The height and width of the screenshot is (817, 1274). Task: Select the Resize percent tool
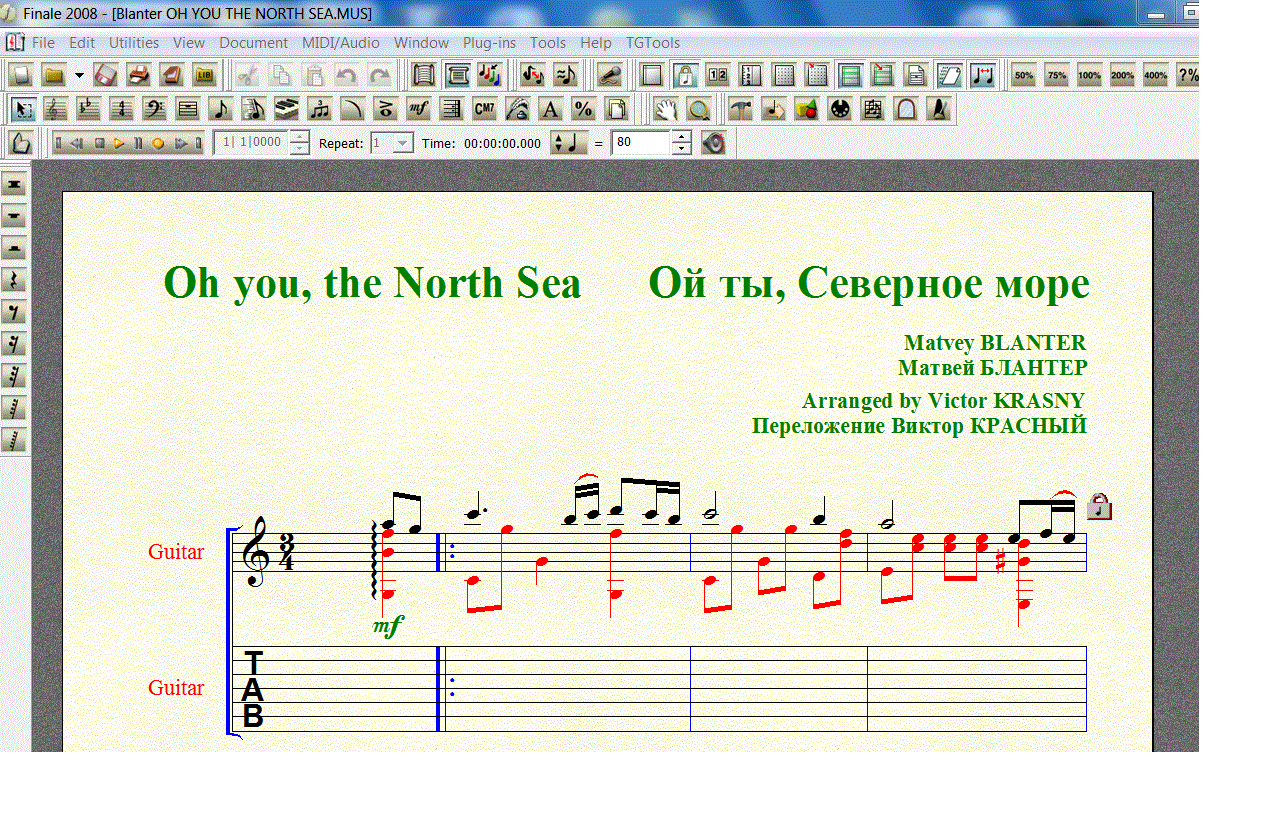(x=584, y=109)
